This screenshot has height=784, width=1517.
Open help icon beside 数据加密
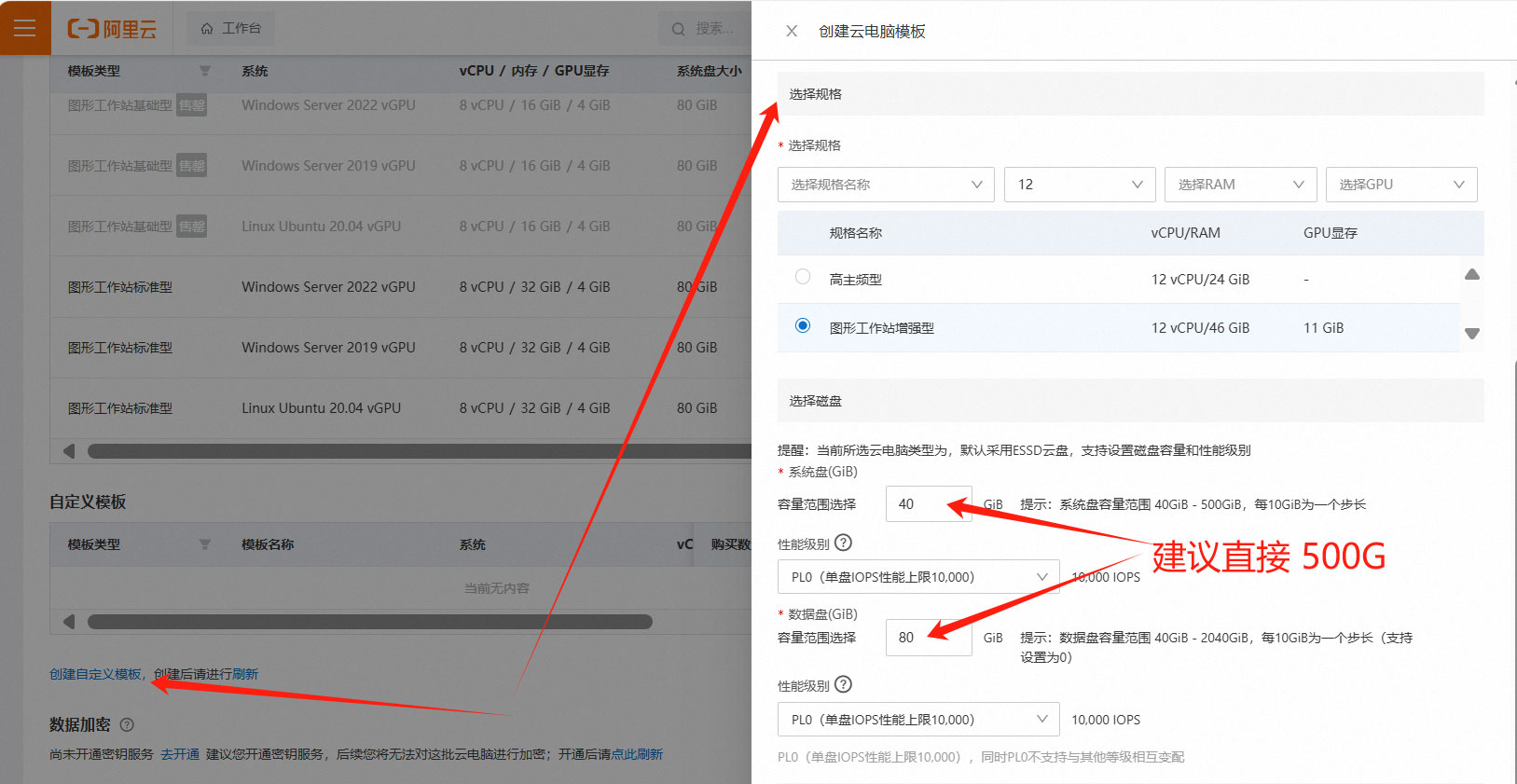coord(128,724)
